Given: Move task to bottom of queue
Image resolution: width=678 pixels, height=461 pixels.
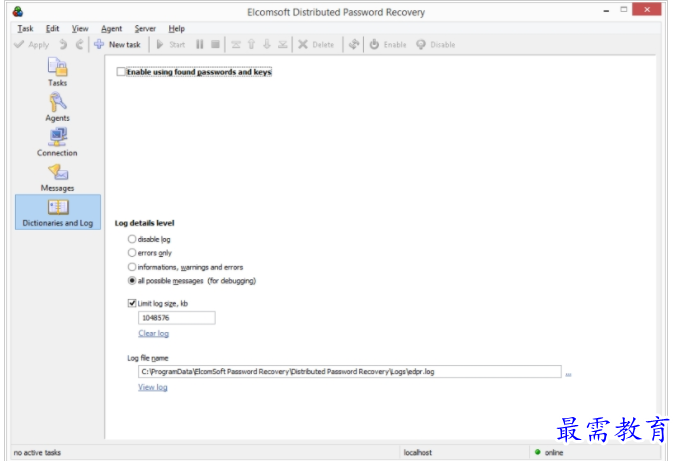Looking at the screenshot, I should 282,45.
